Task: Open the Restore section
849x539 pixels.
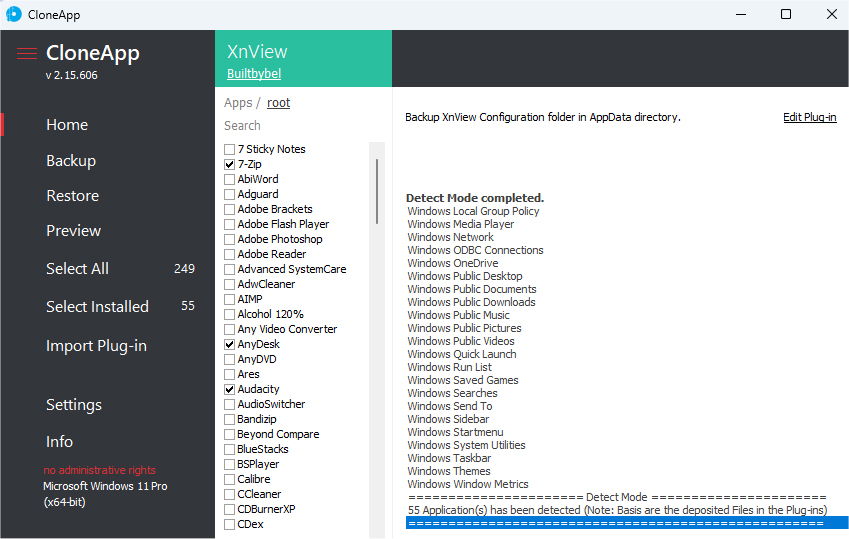Action: 73,196
